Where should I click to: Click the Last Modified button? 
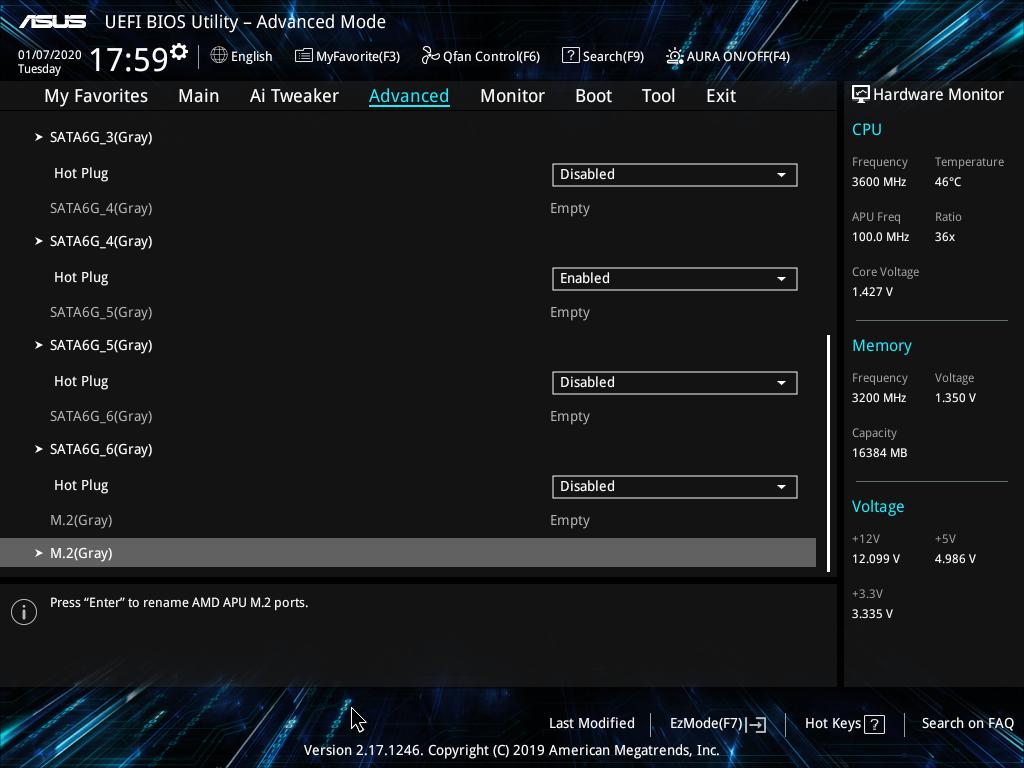(x=592, y=723)
